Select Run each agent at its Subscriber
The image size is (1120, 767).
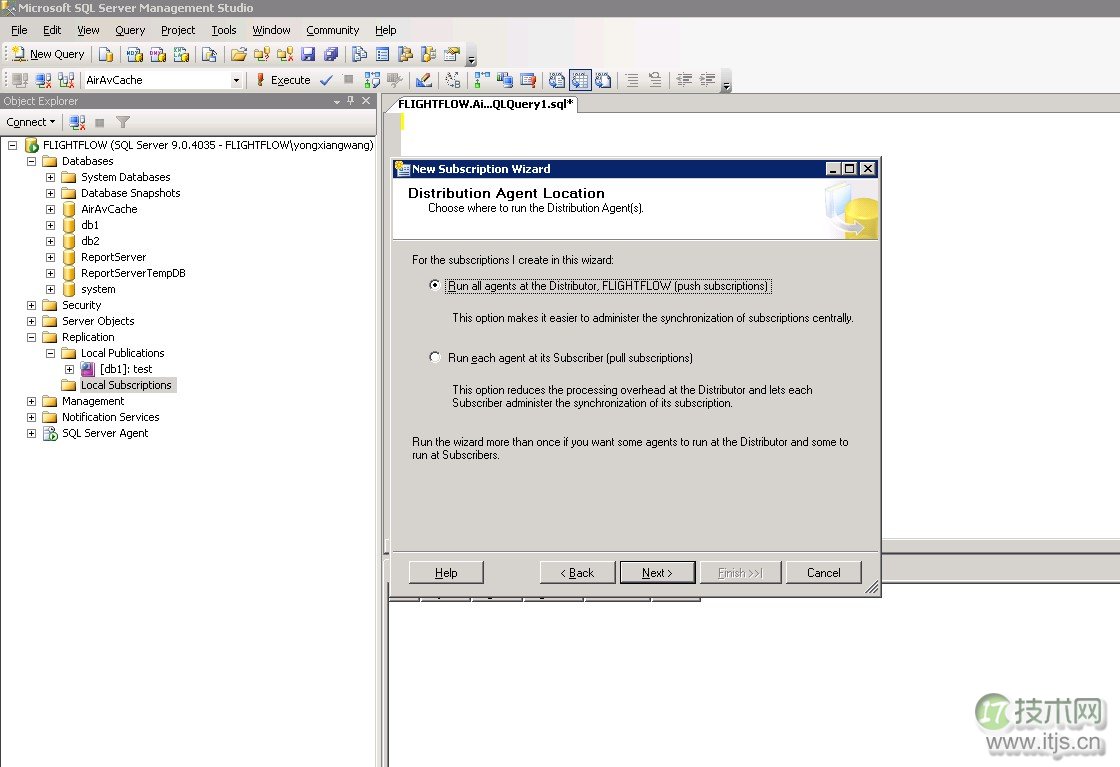(x=434, y=357)
